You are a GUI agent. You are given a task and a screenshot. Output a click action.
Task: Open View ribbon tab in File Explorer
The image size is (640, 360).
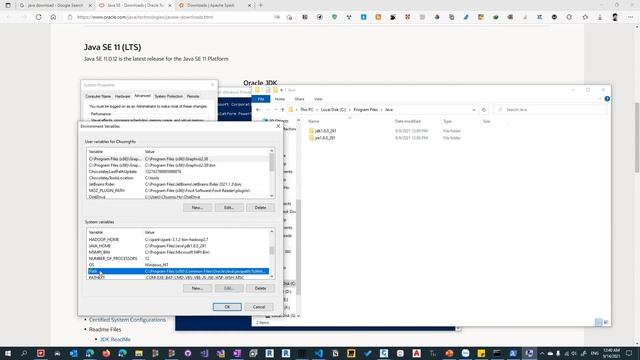pos(318,99)
